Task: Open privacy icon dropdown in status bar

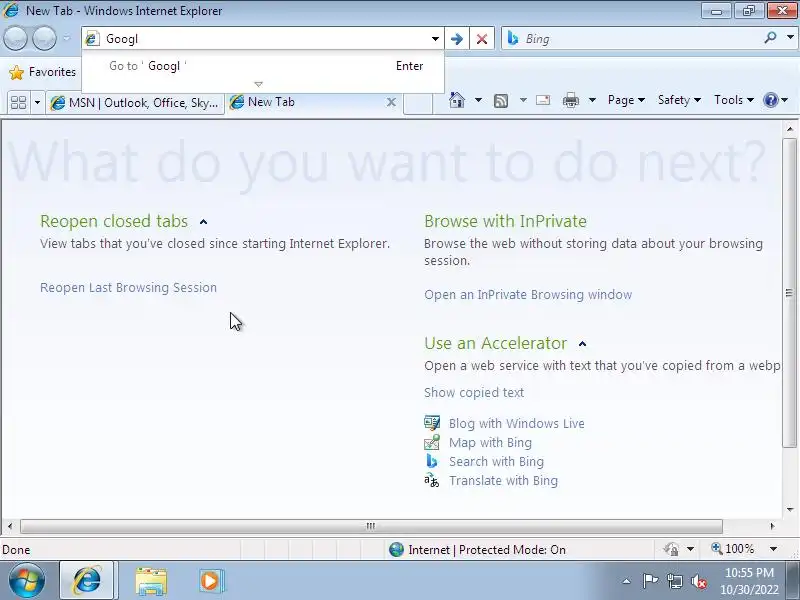Action: click(690, 549)
